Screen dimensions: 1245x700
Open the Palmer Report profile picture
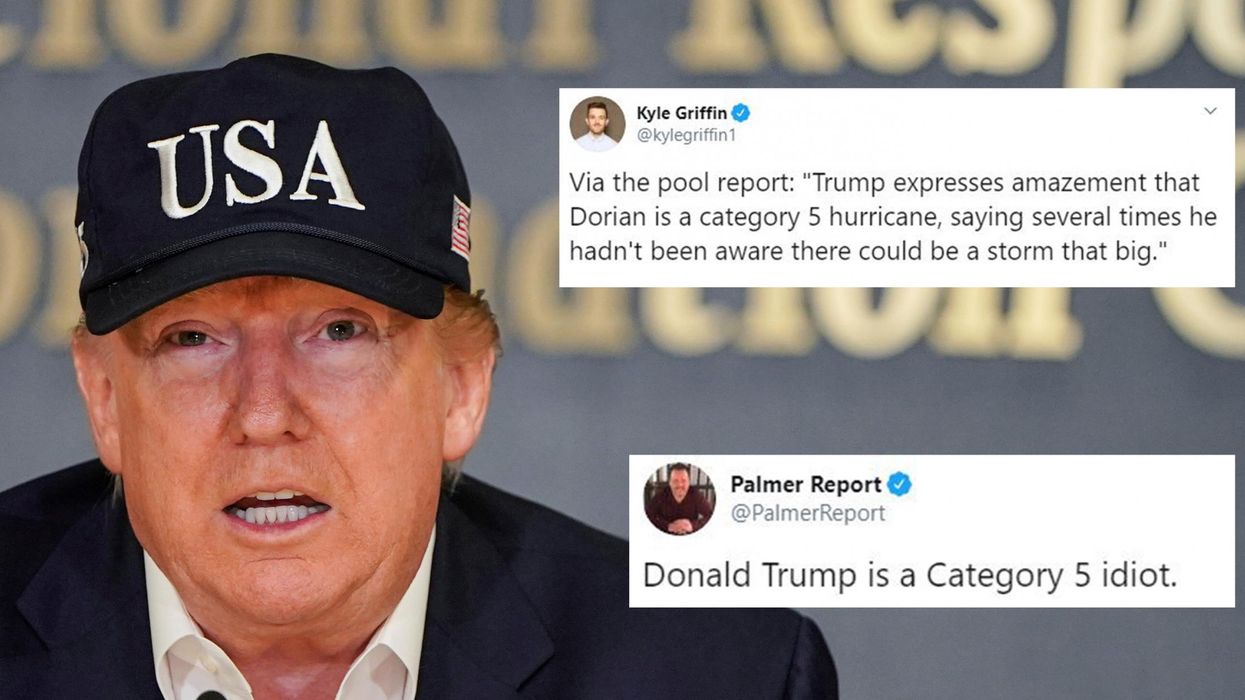click(679, 498)
